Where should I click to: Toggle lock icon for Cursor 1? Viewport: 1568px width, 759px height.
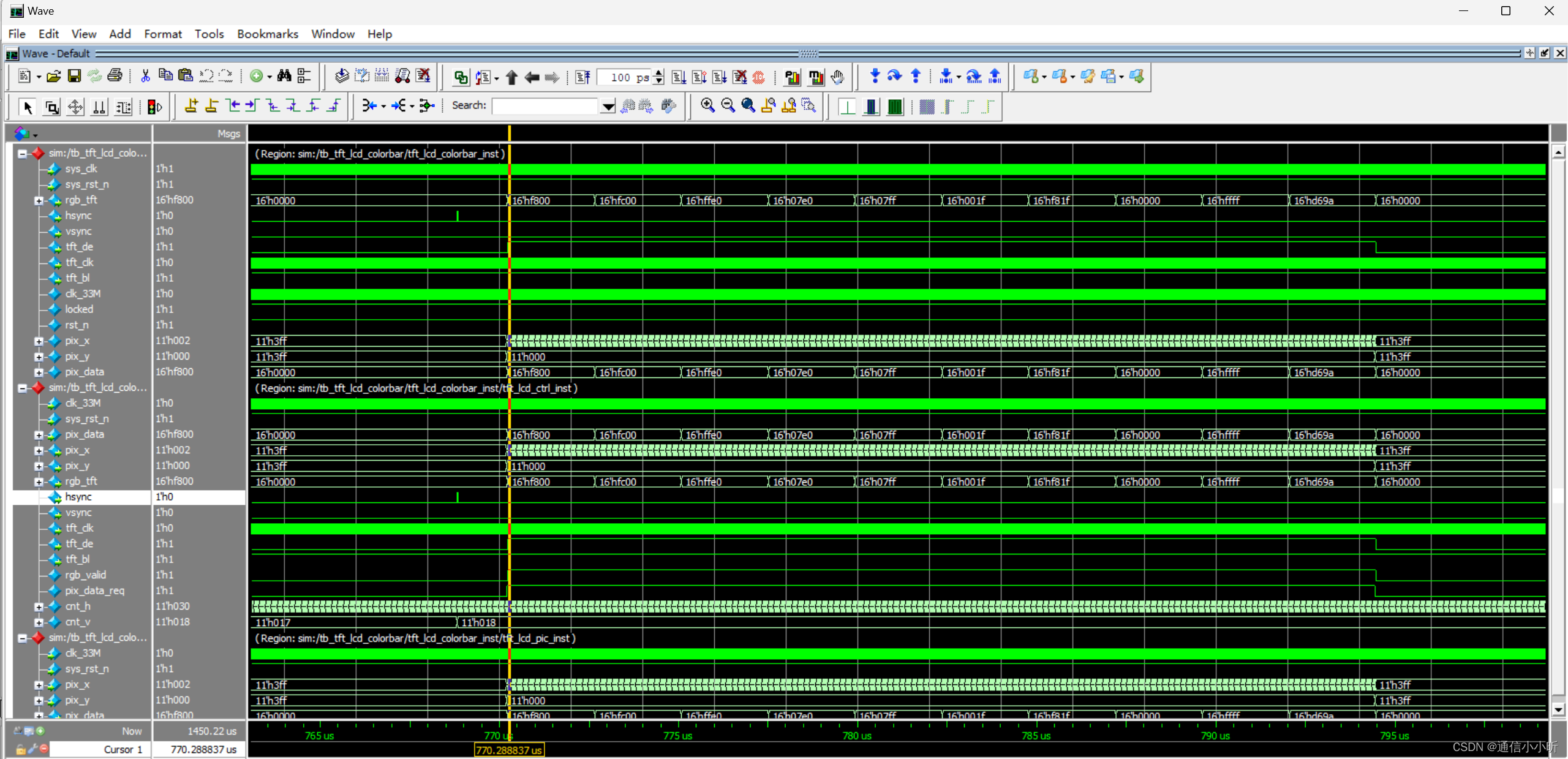(x=21, y=749)
